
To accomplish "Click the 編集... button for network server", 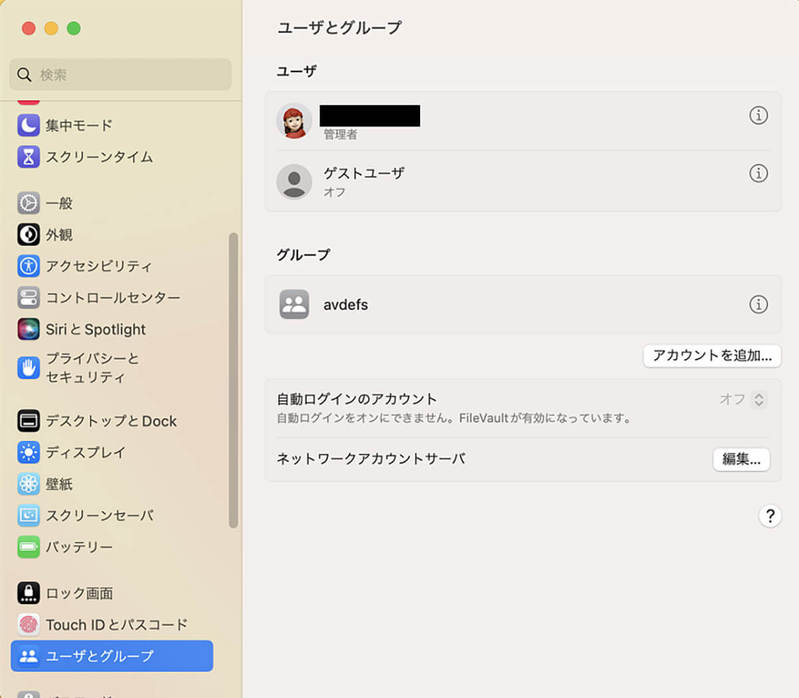I will pyautogui.click(x=741, y=460).
